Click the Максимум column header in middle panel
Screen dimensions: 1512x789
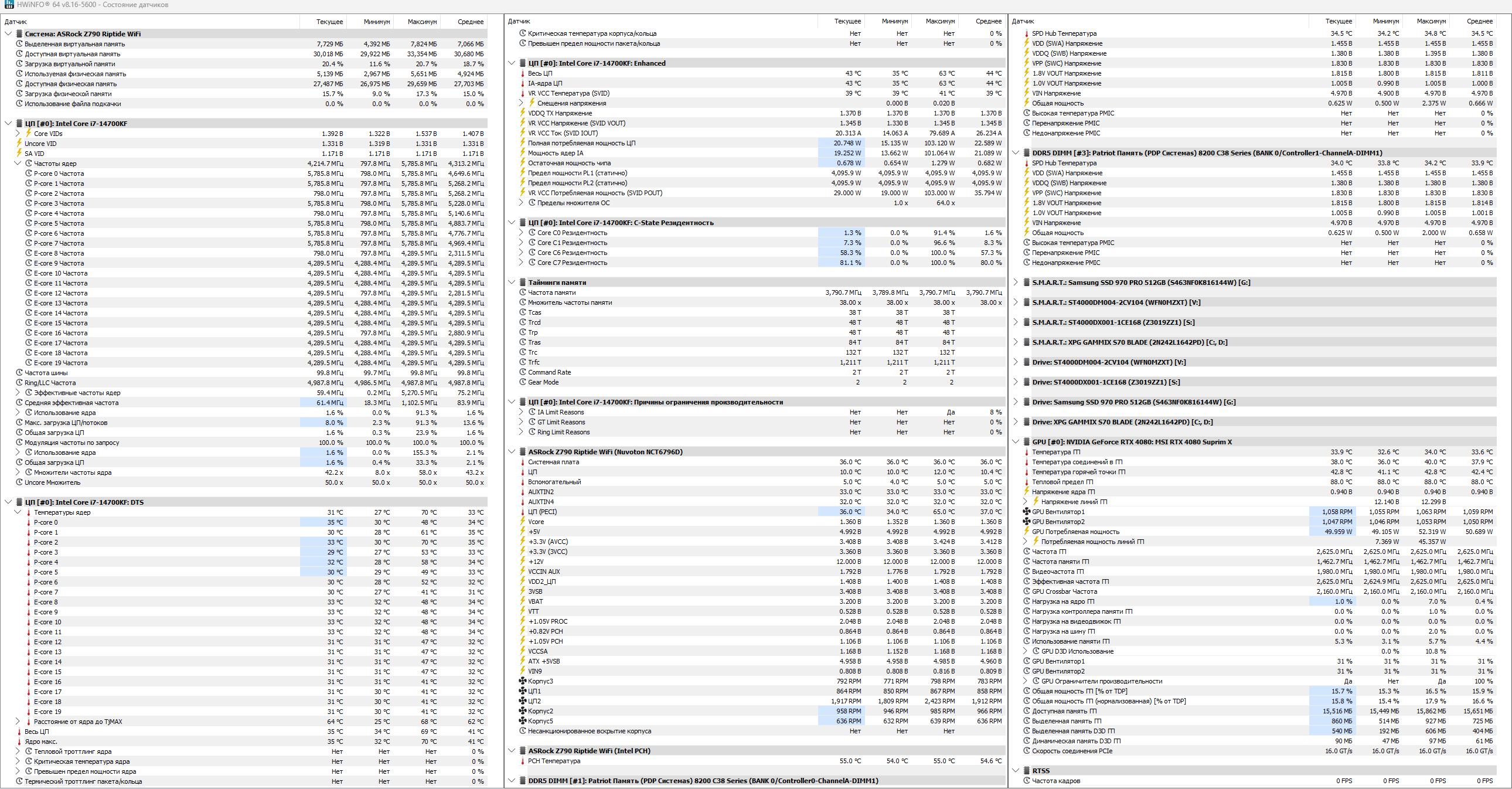(939, 21)
